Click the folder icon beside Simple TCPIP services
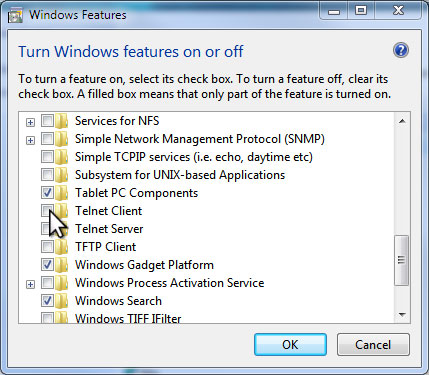 (61, 157)
